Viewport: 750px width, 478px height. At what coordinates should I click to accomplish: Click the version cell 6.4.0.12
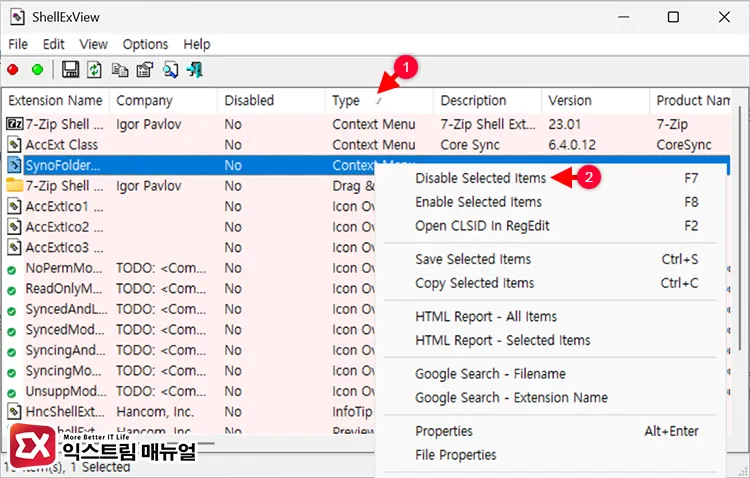point(572,145)
